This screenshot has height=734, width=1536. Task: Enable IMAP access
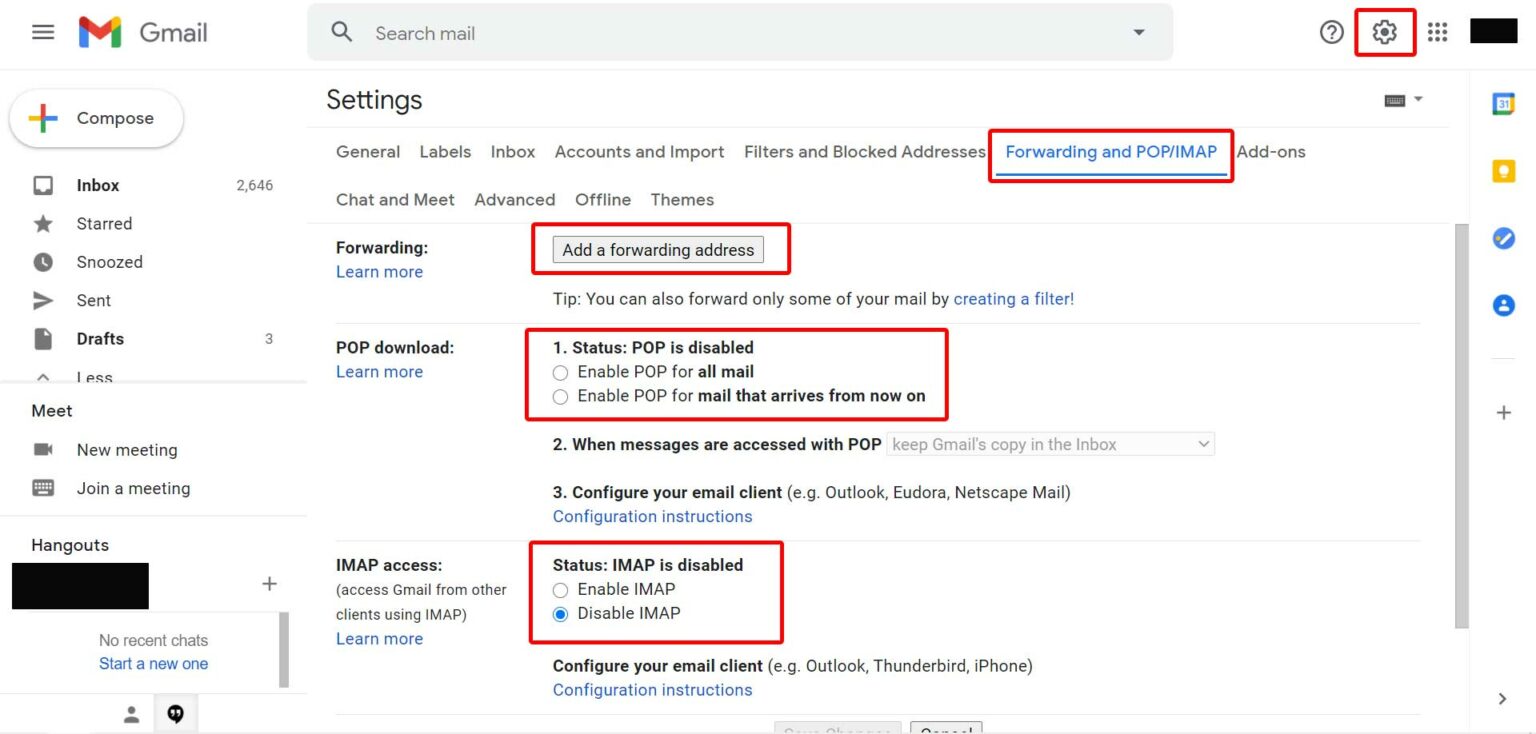560,590
